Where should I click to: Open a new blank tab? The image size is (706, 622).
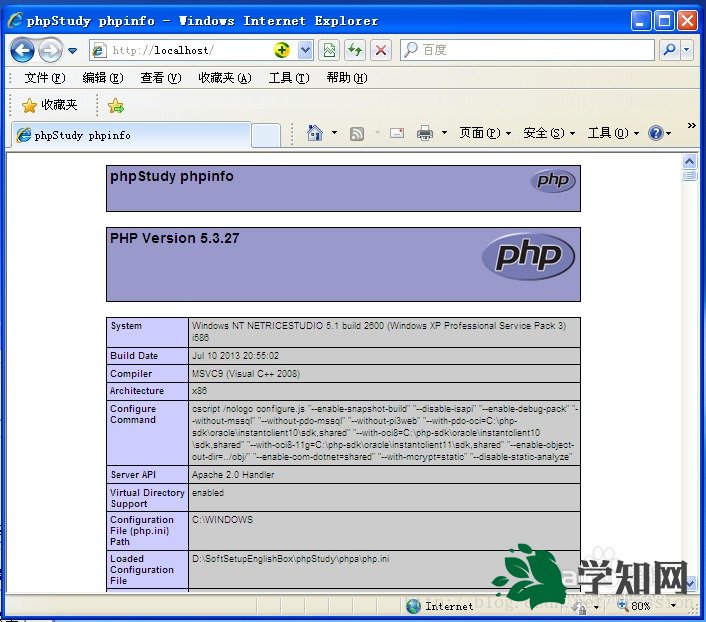[266, 136]
